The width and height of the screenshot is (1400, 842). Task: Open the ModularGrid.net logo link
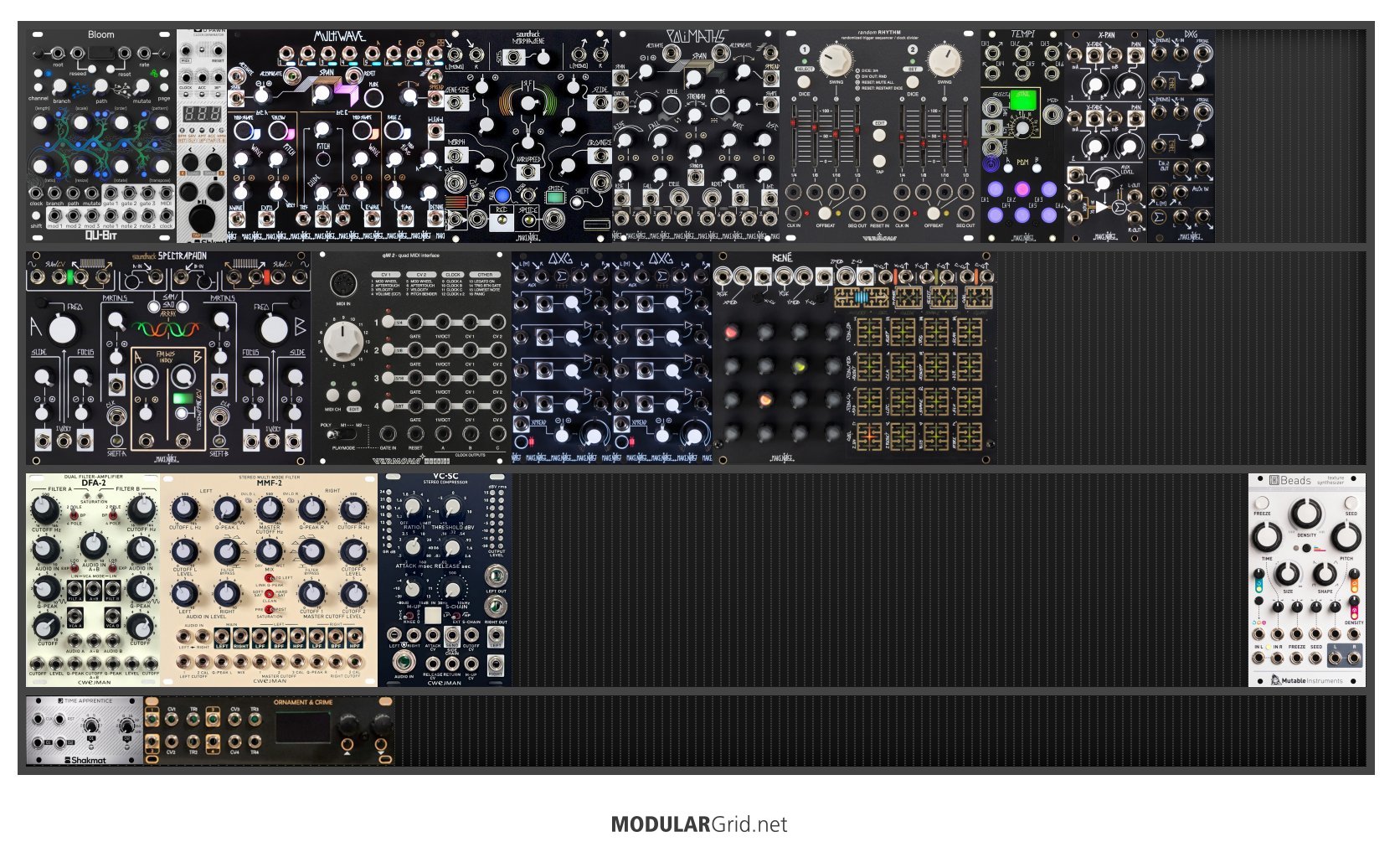tap(699, 824)
